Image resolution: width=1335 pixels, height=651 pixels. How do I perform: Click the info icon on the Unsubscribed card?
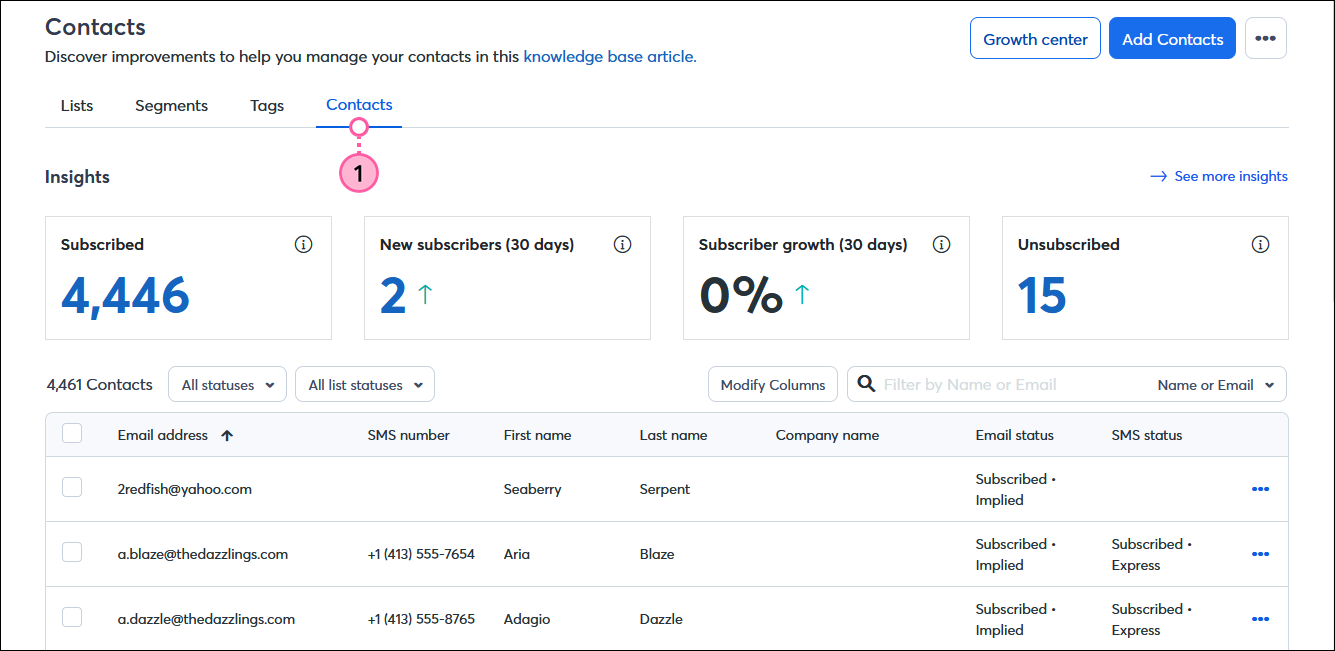point(1261,244)
